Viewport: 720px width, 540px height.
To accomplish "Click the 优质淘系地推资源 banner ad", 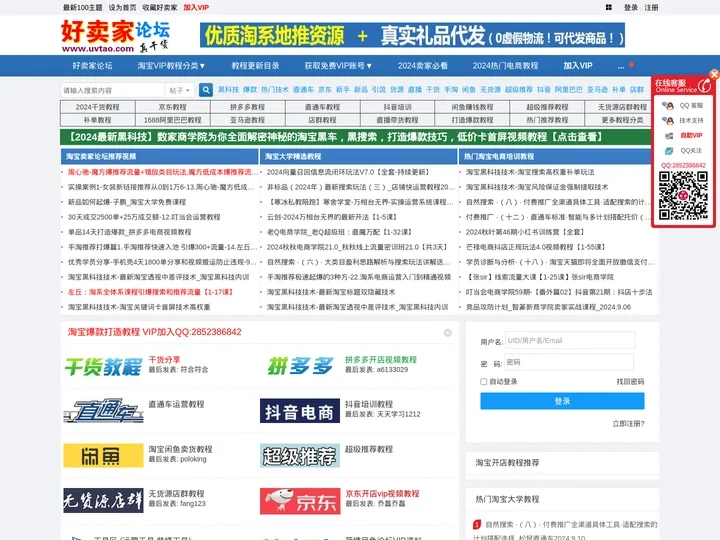I will coord(412,35).
